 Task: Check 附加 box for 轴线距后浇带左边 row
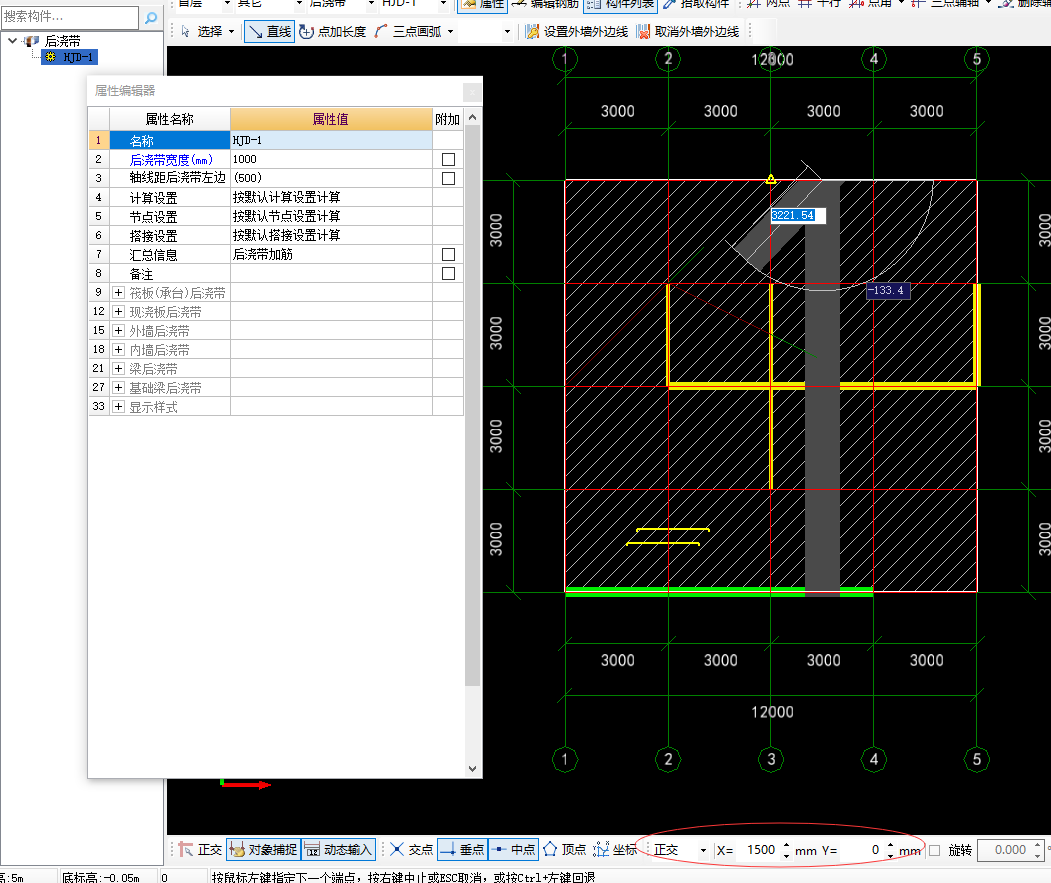pos(448,178)
